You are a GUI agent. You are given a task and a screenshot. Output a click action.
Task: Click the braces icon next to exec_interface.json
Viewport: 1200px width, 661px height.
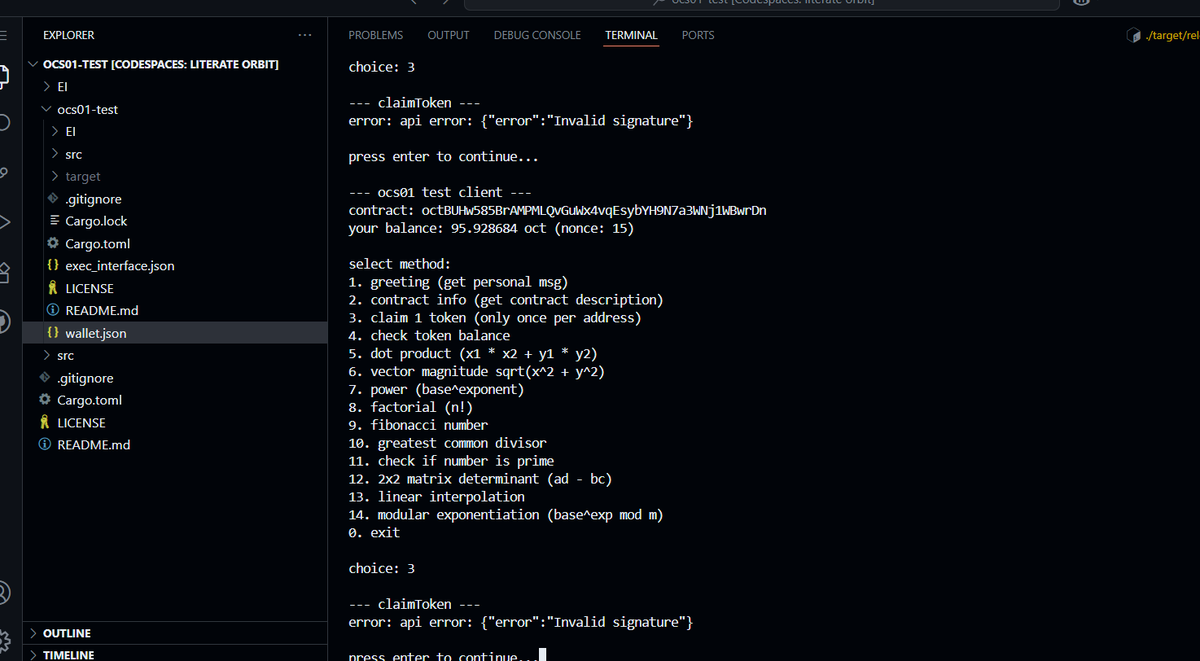[x=53, y=266]
